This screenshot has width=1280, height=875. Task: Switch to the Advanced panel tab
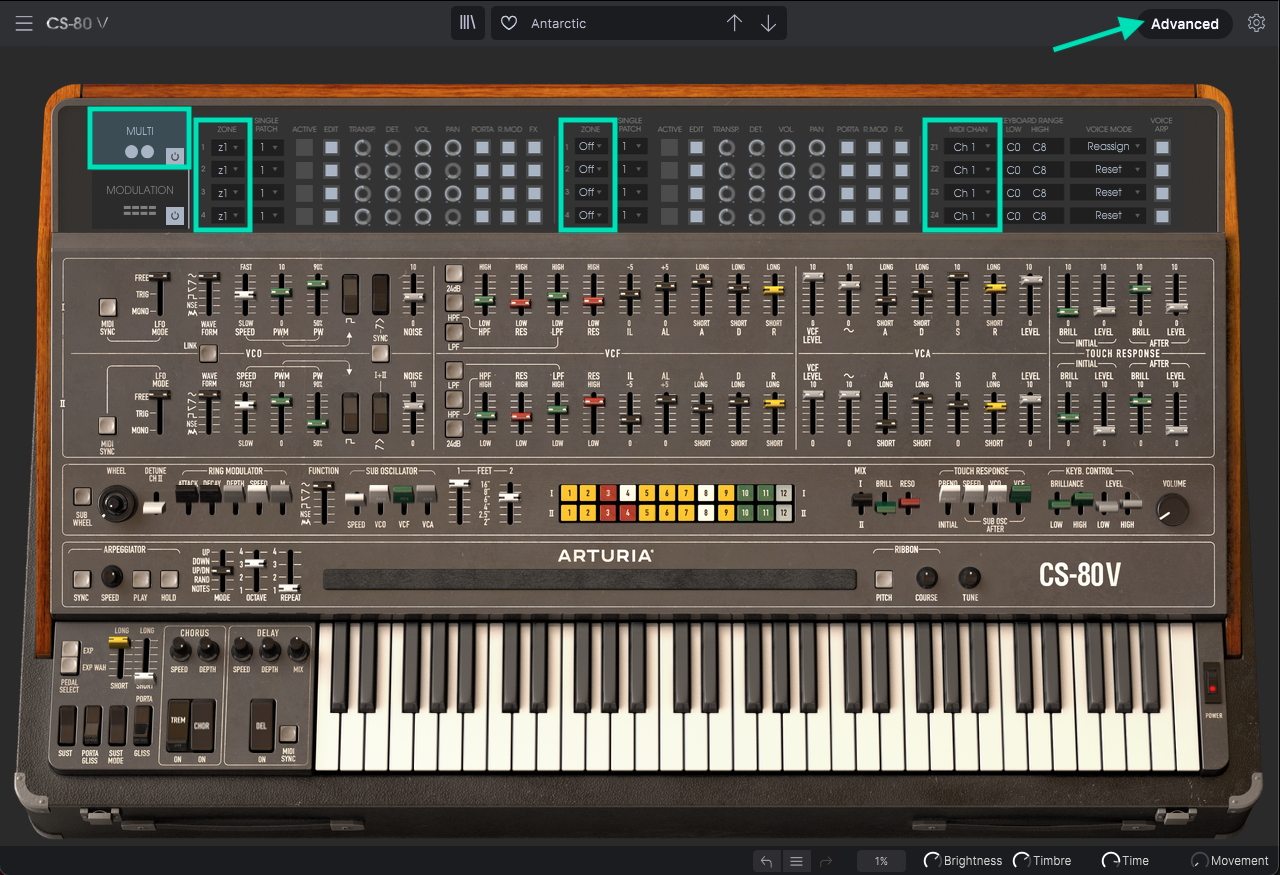(x=1184, y=23)
